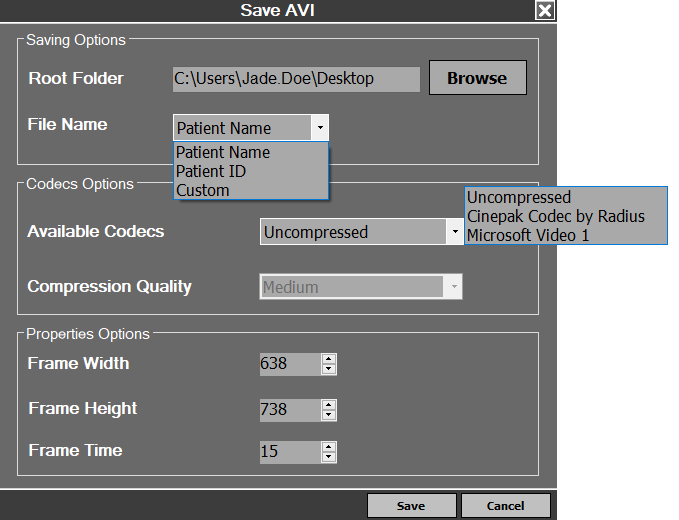The image size is (679, 520).
Task: Select Microsoft Video 1 codec
Action: tap(530, 235)
